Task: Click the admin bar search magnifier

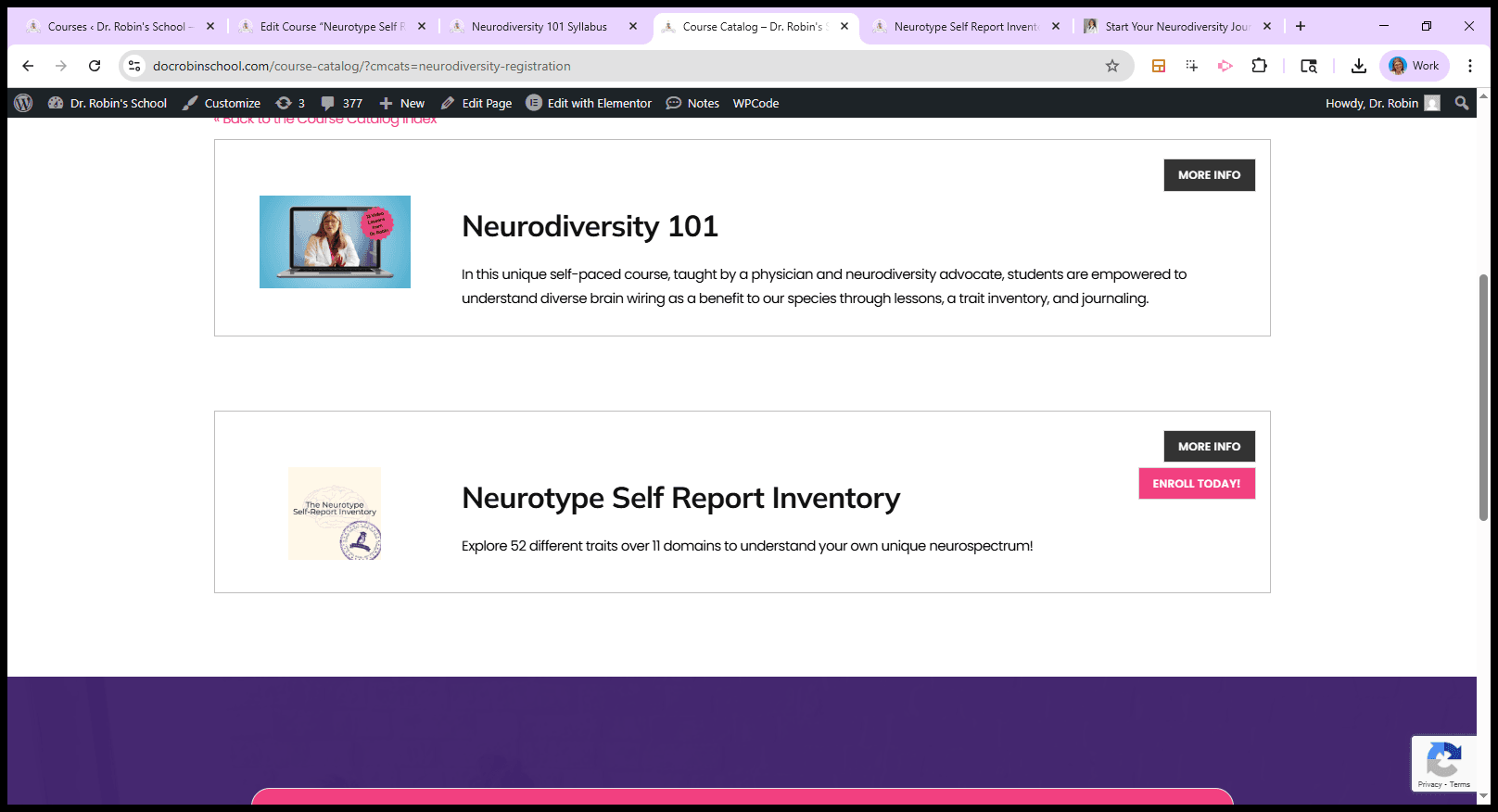Action: point(1462,103)
